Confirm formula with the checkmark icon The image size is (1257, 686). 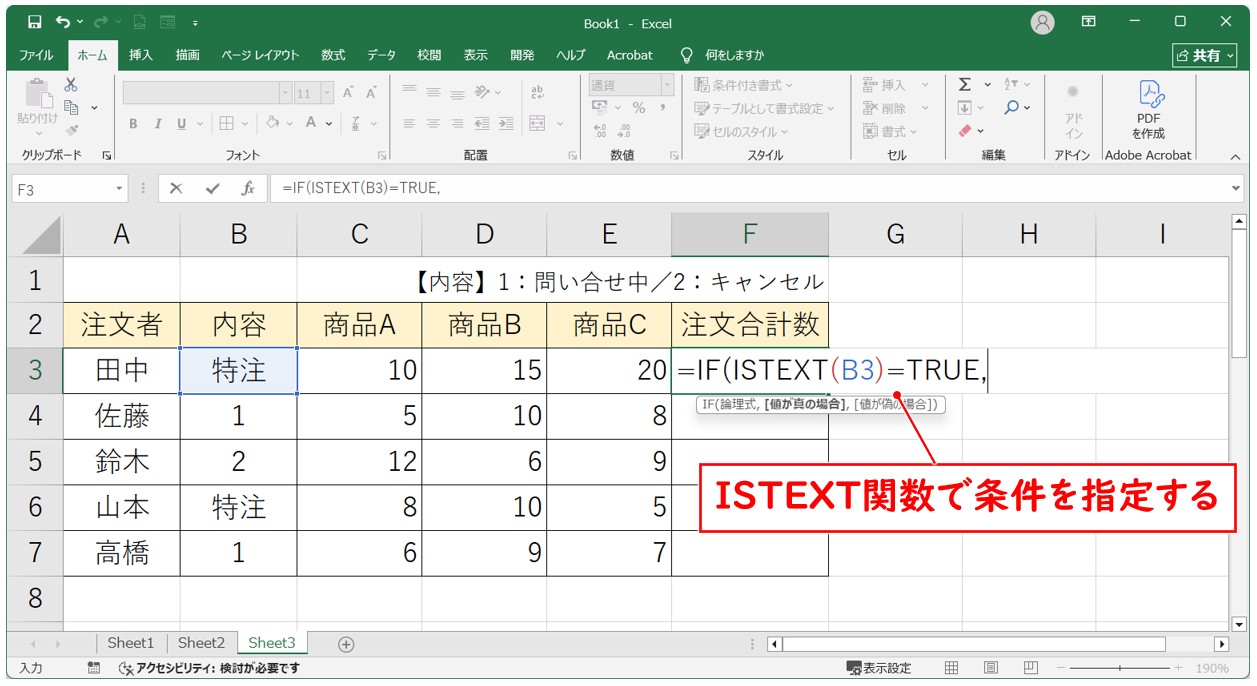click(212, 188)
